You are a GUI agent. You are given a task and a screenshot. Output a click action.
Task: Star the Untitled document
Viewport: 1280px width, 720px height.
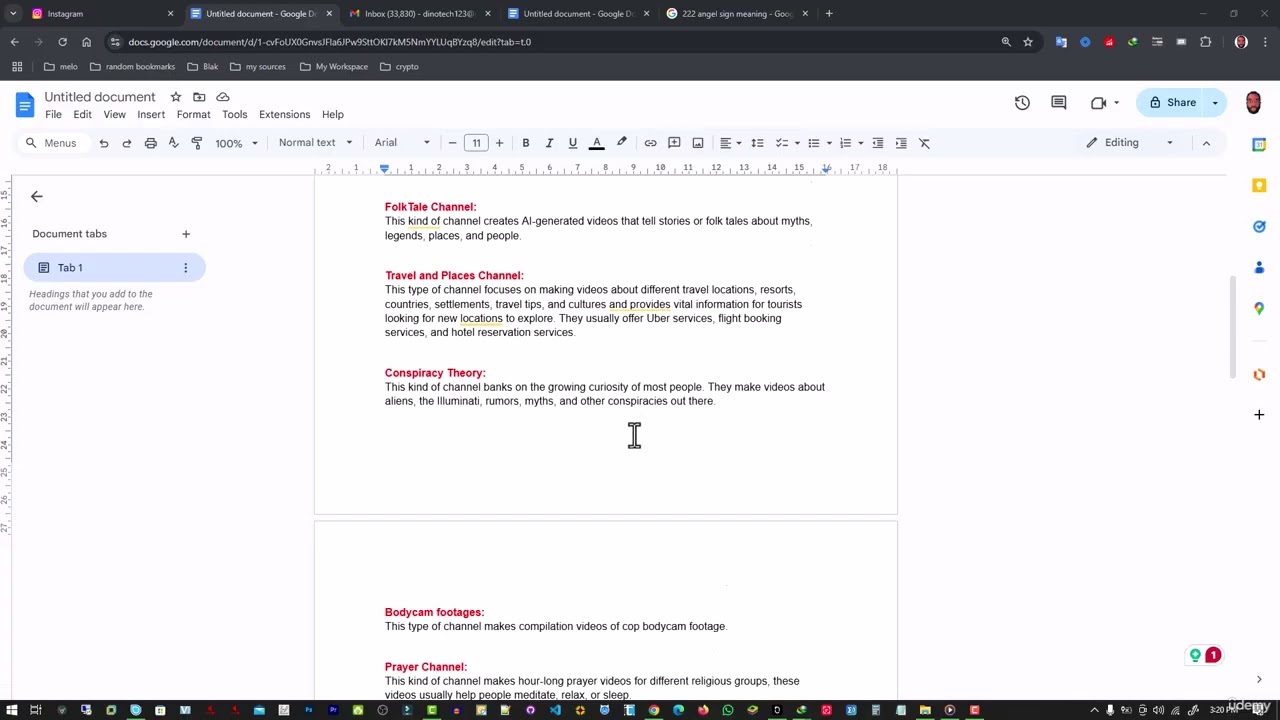[176, 97]
